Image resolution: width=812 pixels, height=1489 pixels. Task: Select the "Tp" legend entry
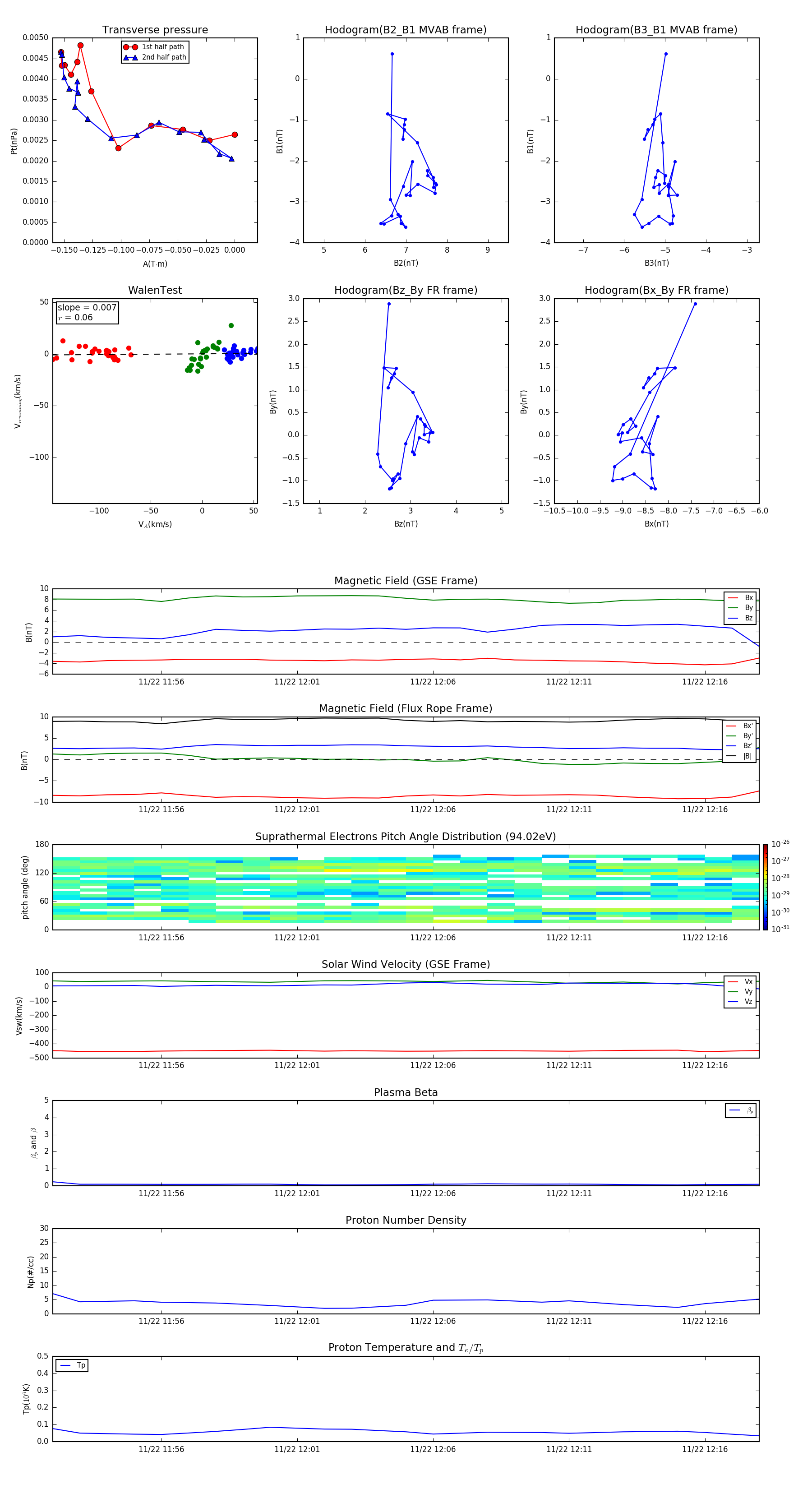point(72,1365)
